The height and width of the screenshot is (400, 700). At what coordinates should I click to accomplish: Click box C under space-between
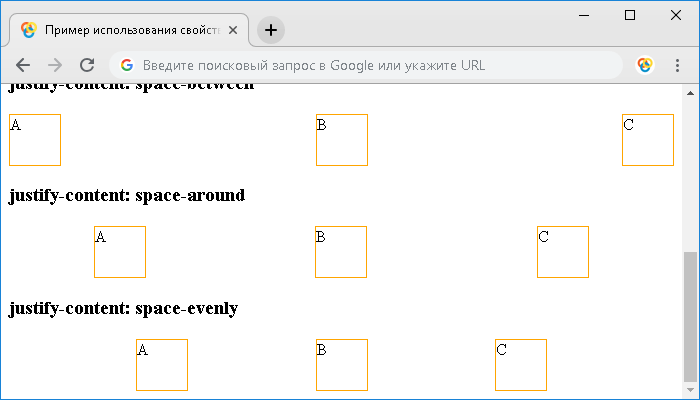(648, 140)
